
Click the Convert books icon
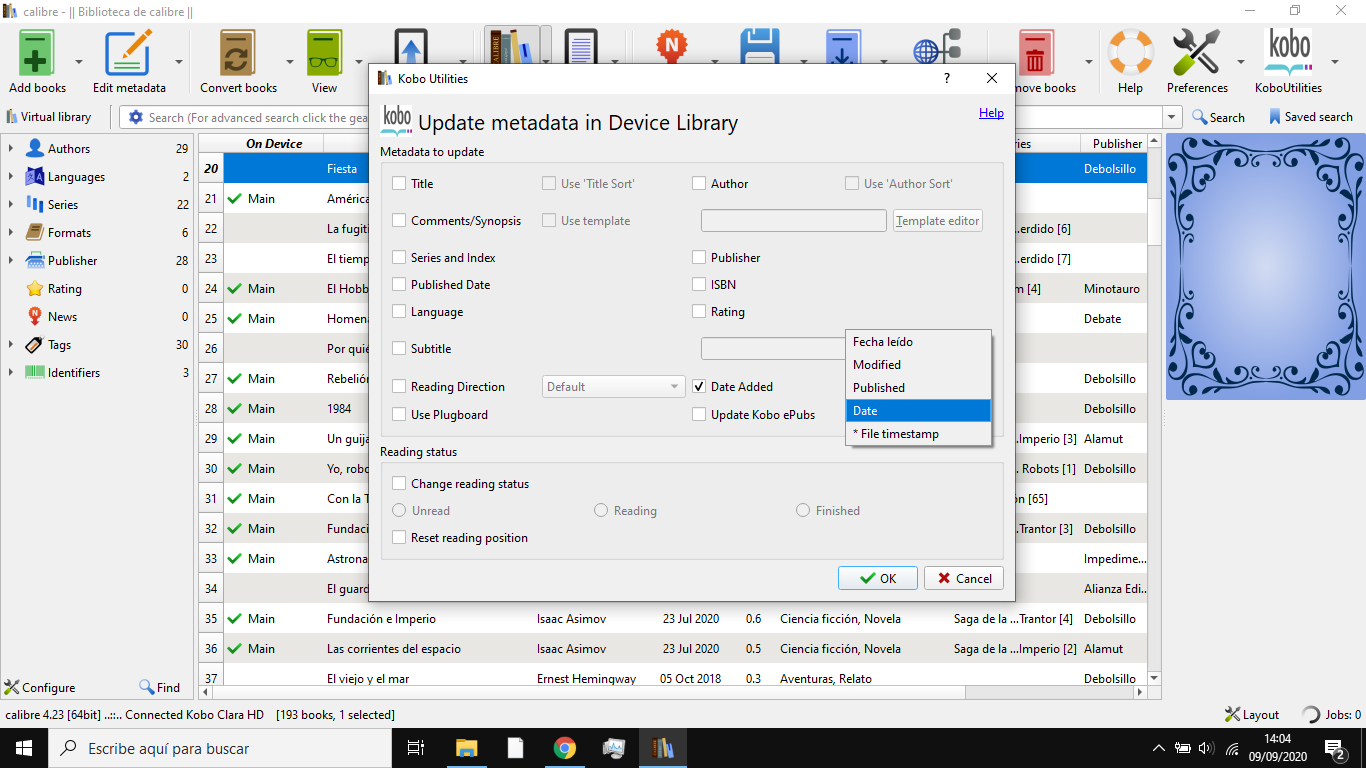[238, 53]
